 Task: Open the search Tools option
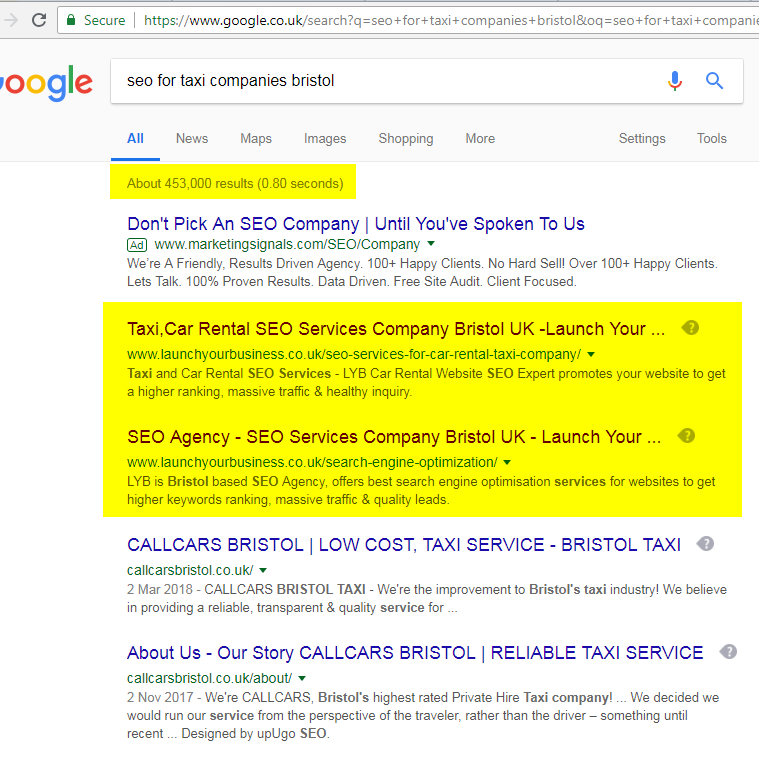712,139
